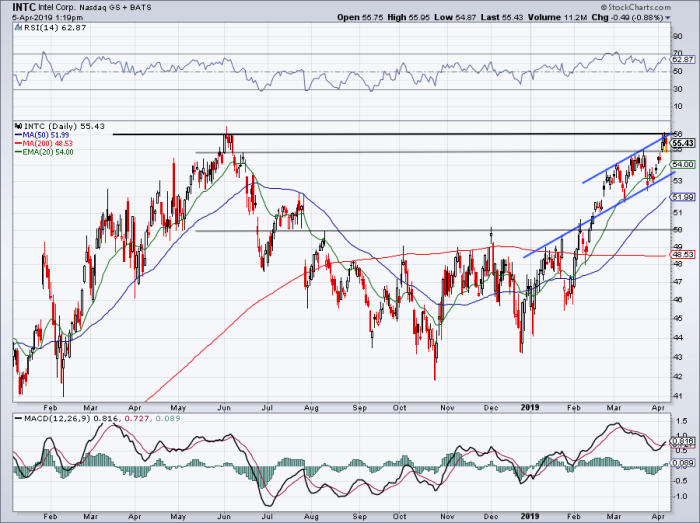
Task: Click the MA(50) 51.99 legend entry
Action: coord(42,135)
